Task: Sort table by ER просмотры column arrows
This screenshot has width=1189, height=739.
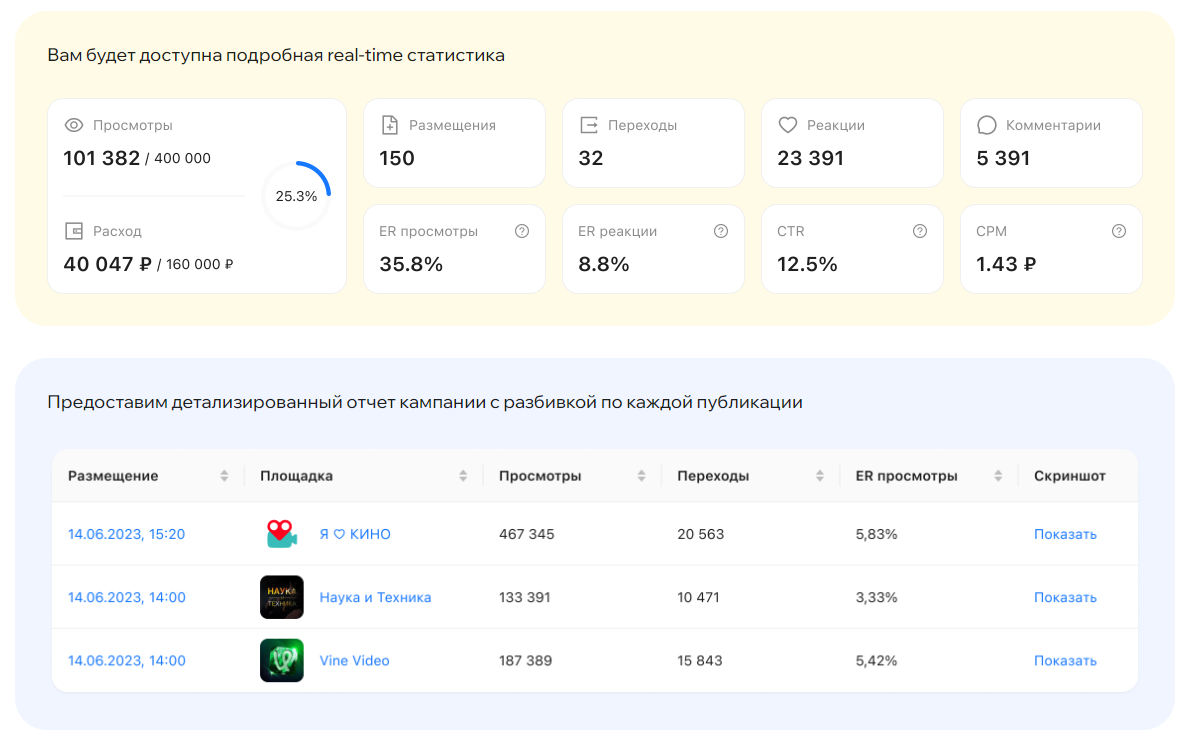Action: tap(998, 476)
